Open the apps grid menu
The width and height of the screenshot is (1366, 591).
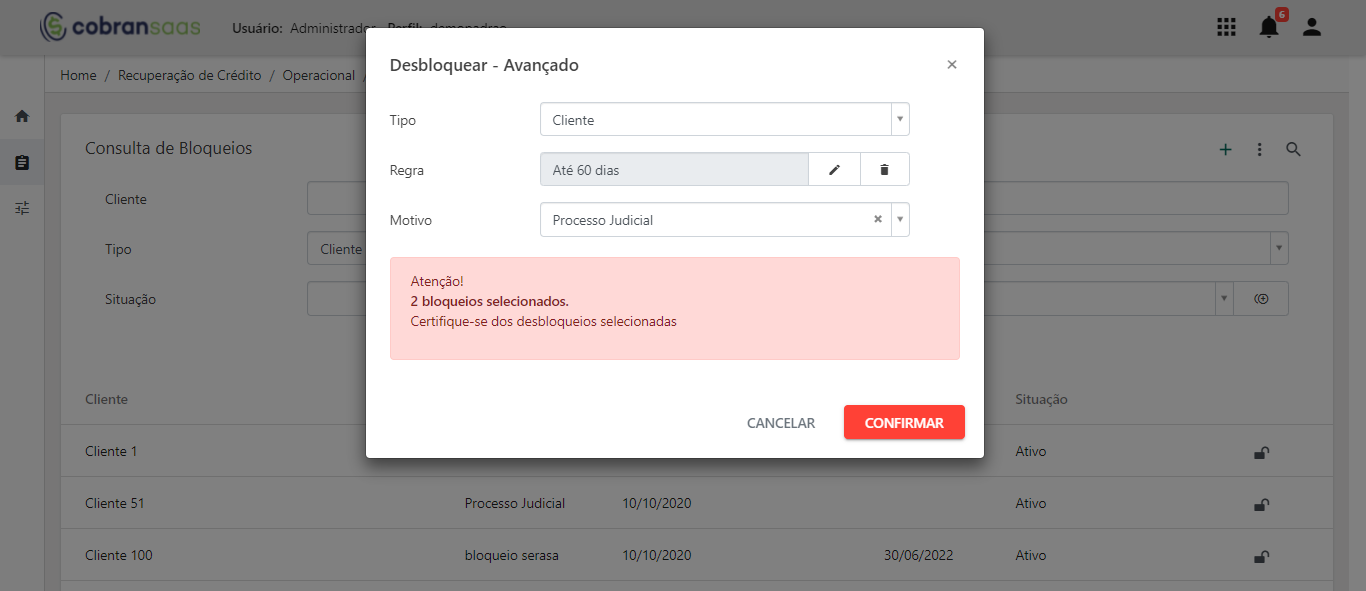(1226, 27)
